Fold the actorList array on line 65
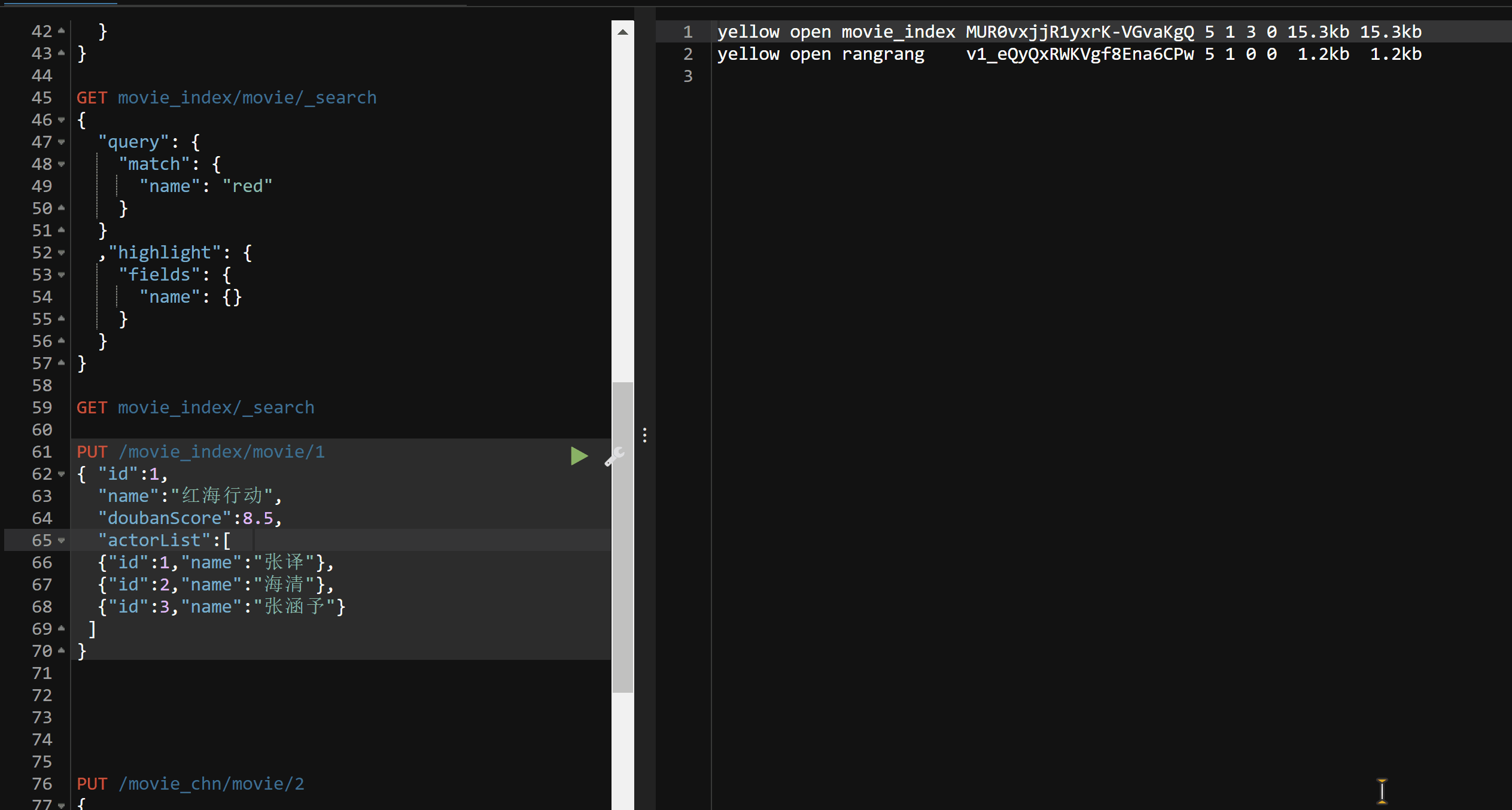Image resolution: width=1512 pixels, height=810 pixels. tap(62, 541)
